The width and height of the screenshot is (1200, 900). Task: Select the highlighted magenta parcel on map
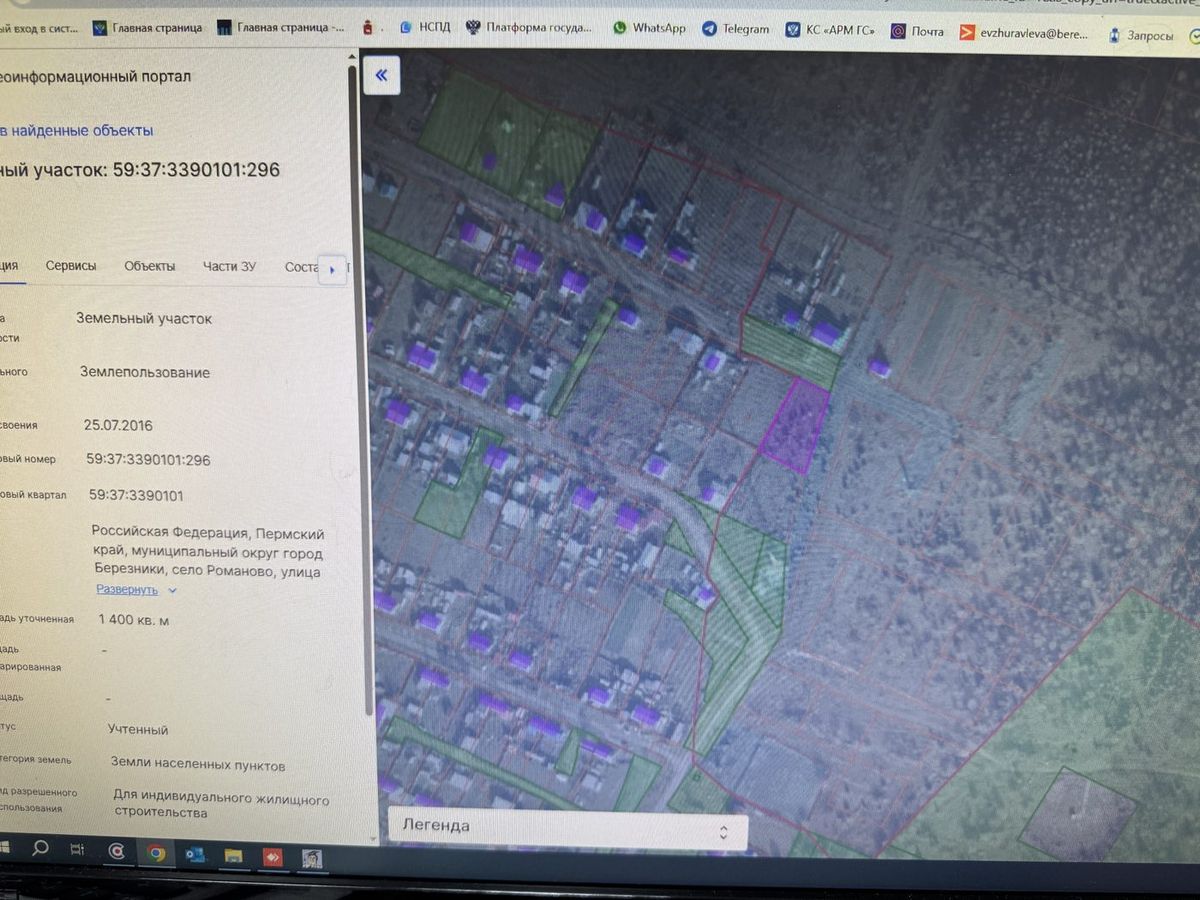click(796, 424)
